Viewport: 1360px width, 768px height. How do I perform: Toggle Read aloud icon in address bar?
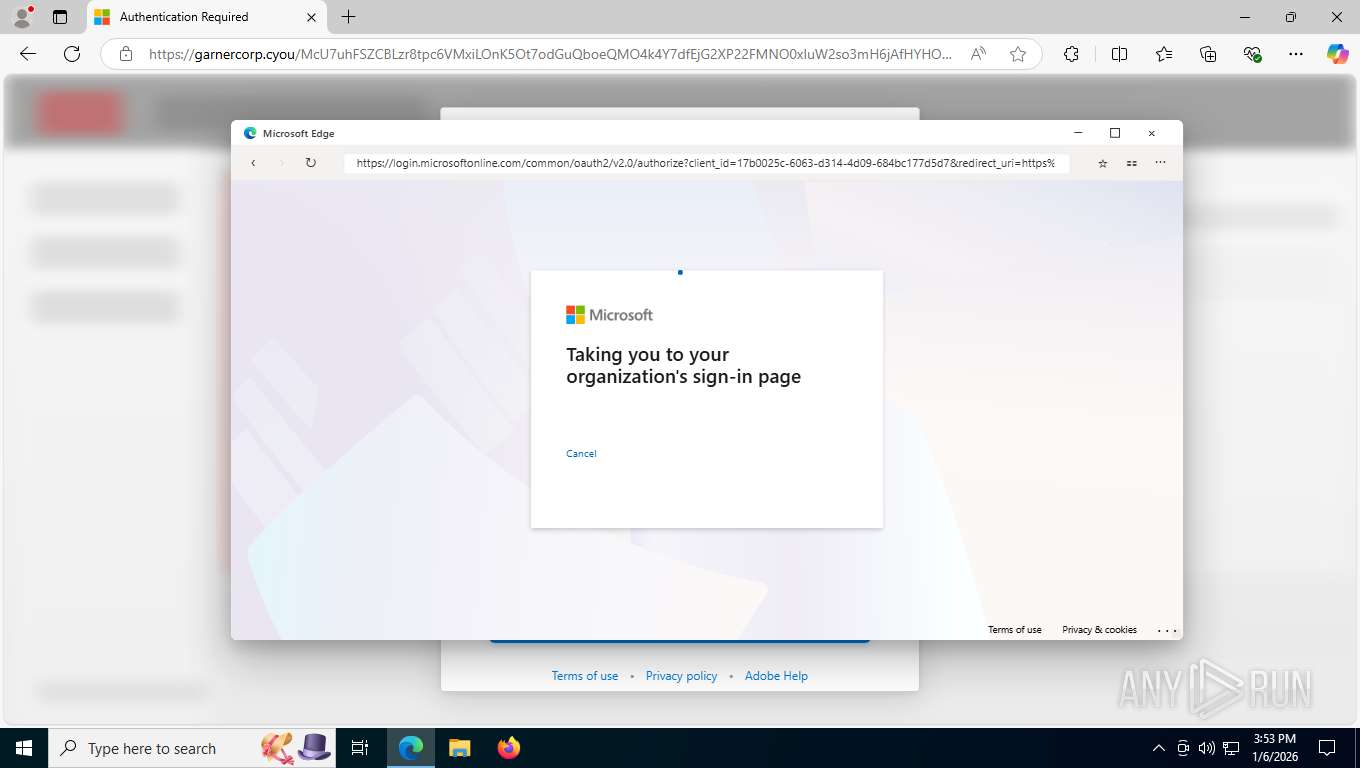(x=979, y=54)
